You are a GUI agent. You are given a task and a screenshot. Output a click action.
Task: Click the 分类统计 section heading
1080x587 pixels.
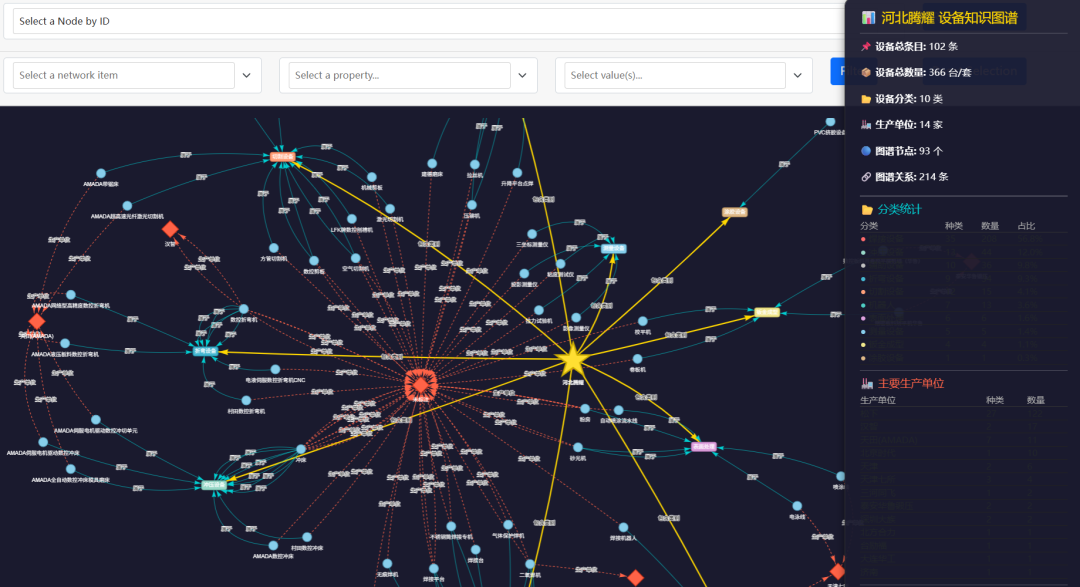(x=899, y=209)
